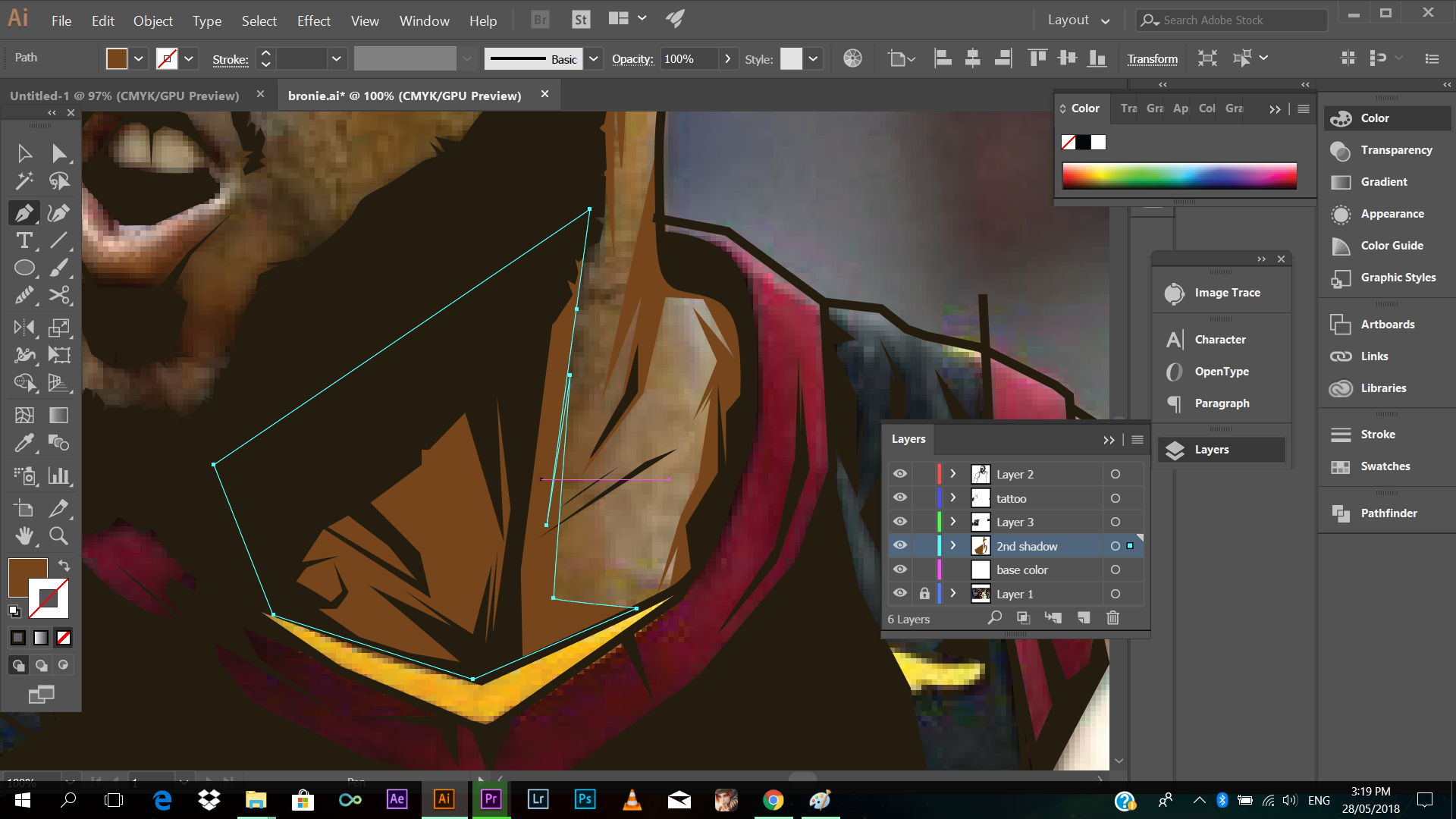This screenshot has width=1456, height=819.
Task: Select the Scissors tool
Action: 59,295
